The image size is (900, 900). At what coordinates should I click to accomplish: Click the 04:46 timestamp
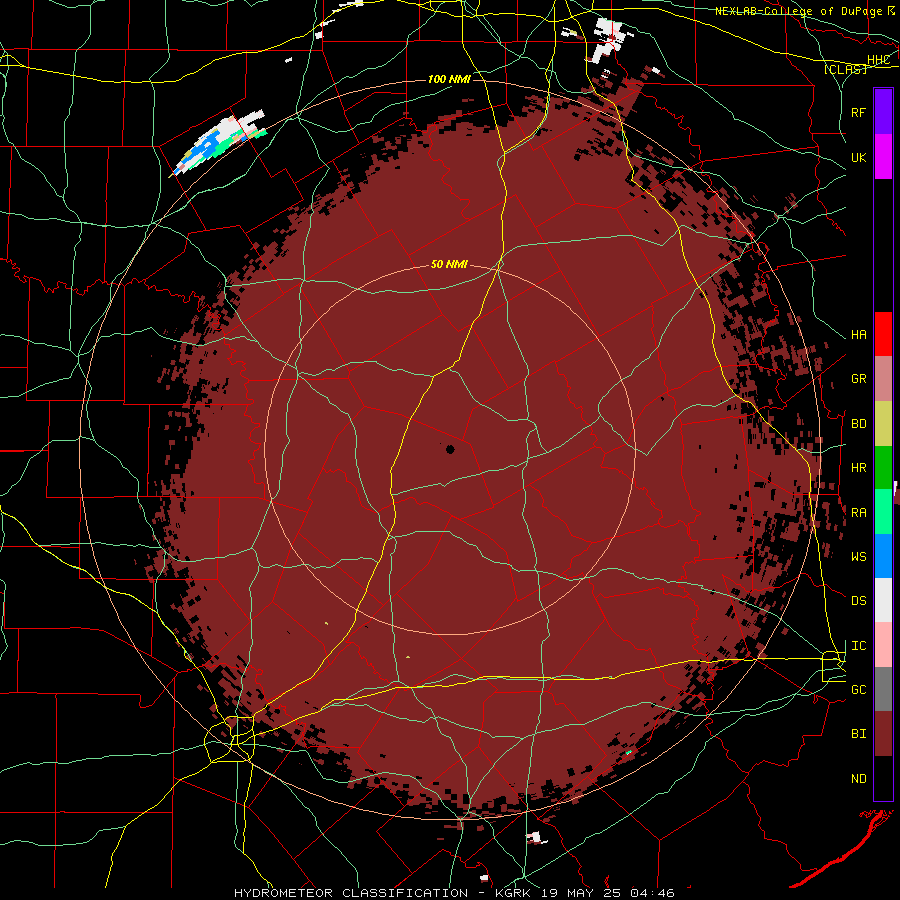pos(651,893)
